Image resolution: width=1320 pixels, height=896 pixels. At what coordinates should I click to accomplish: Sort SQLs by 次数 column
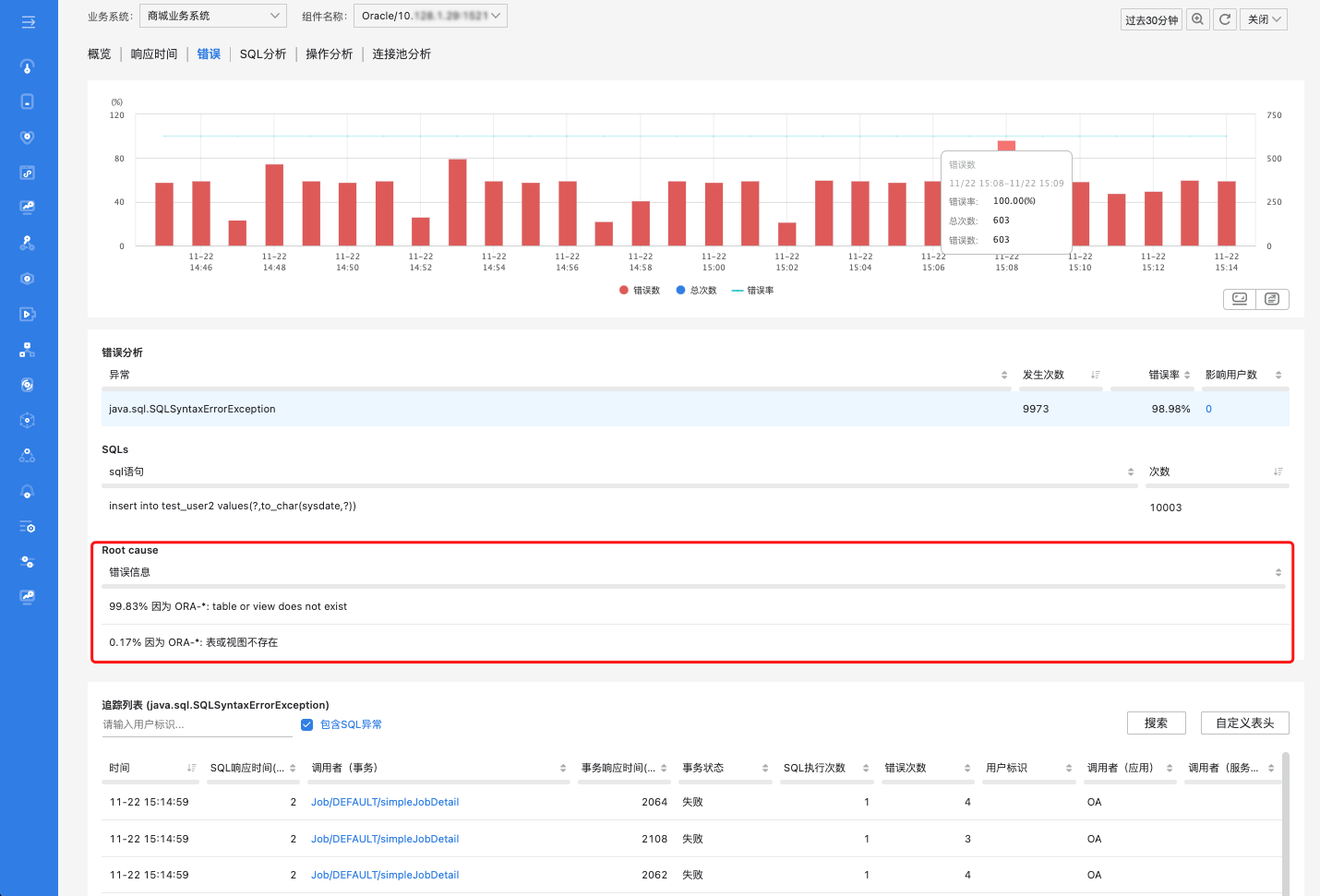tap(1278, 472)
